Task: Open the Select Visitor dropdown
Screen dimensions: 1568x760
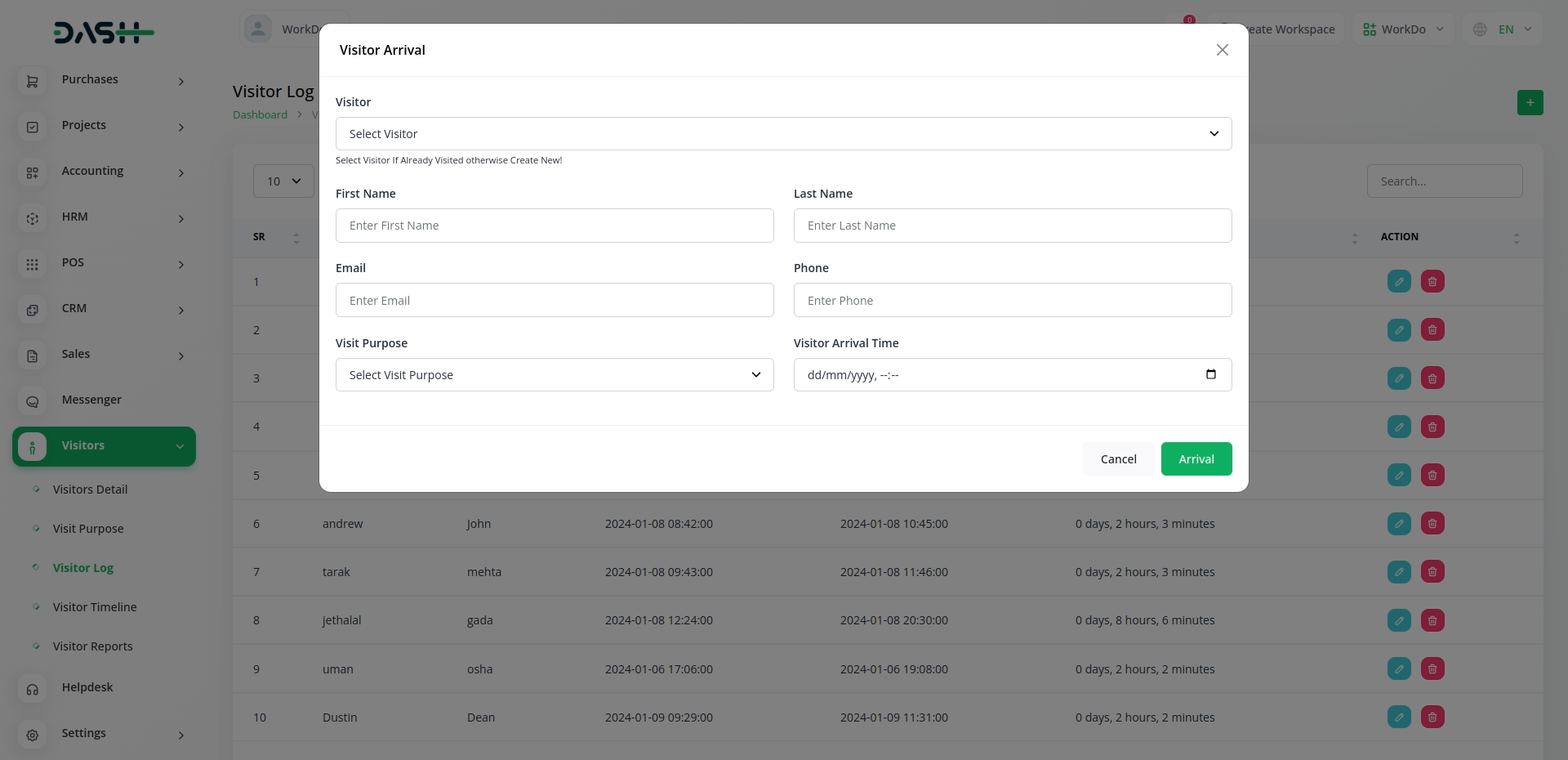Action: pyautogui.click(x=782, y=134)
